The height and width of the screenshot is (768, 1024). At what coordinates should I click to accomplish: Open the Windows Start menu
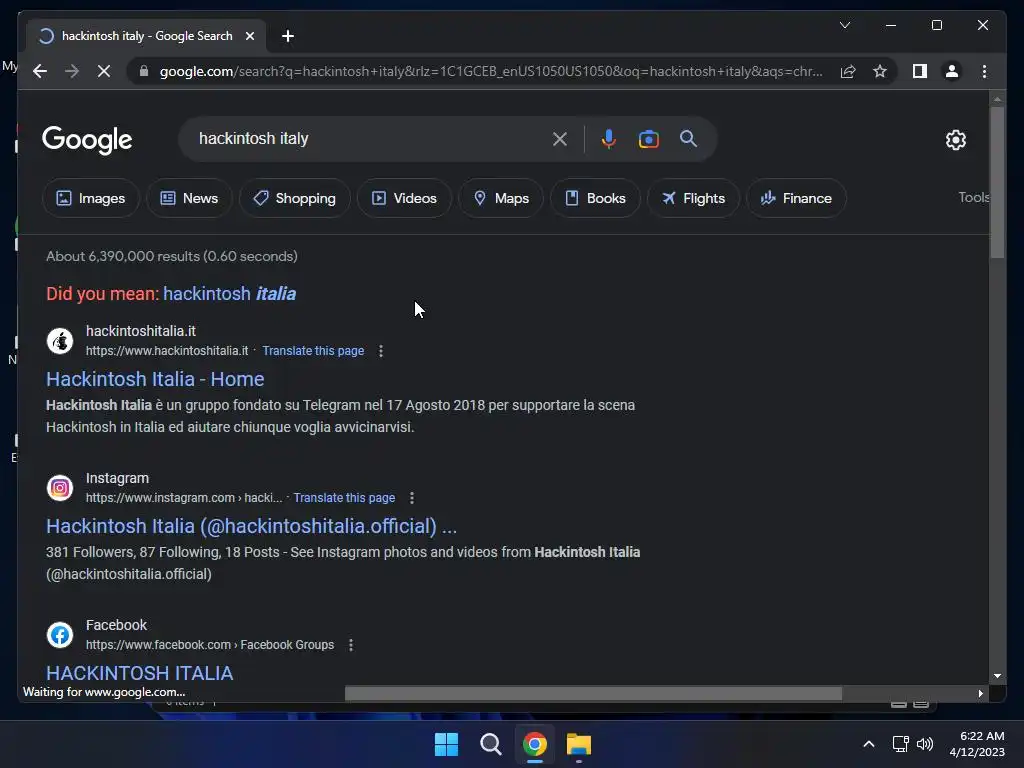tap(447, 744)
